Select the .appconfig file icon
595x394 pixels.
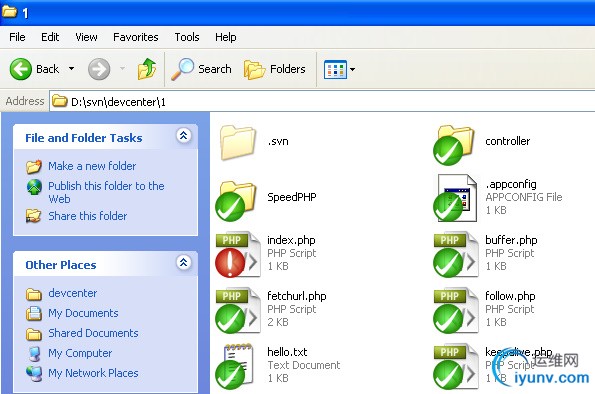[x=455, y=197]
